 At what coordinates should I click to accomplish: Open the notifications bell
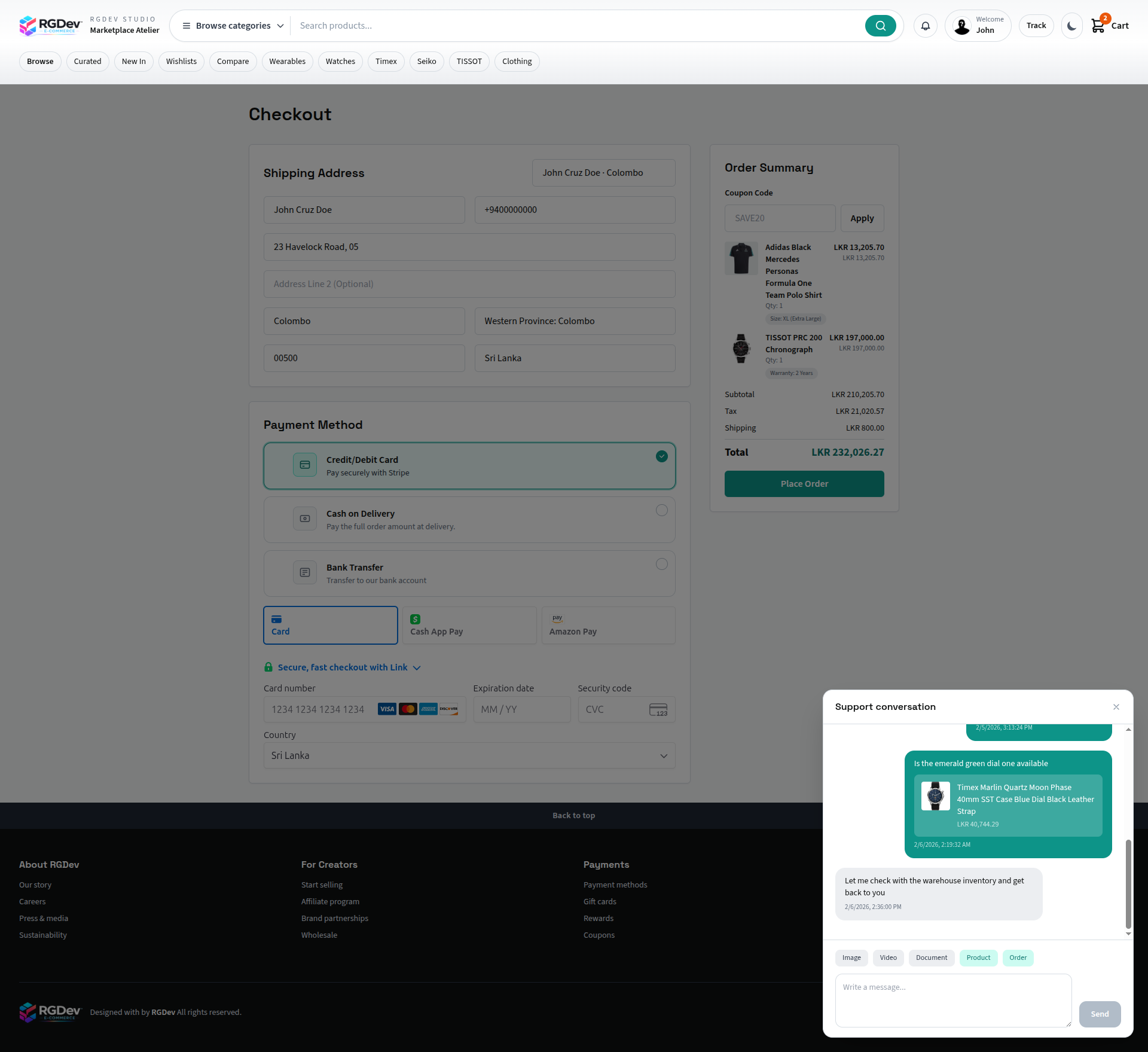pos(925,25)
